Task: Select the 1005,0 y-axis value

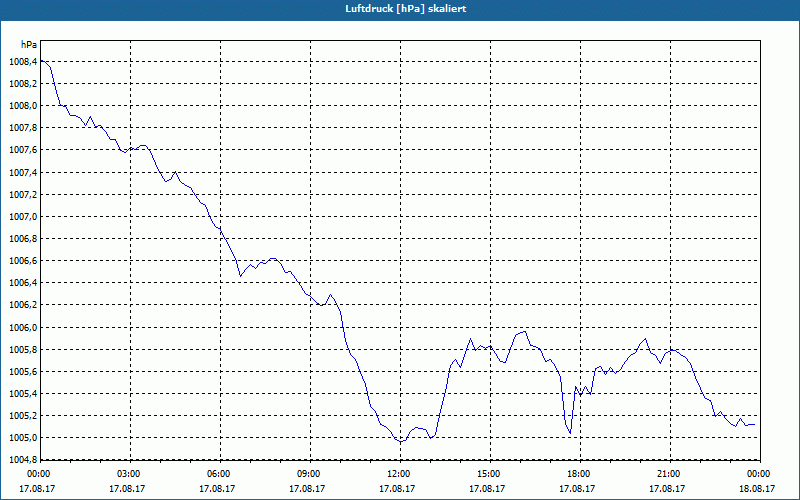Action: 23,438
